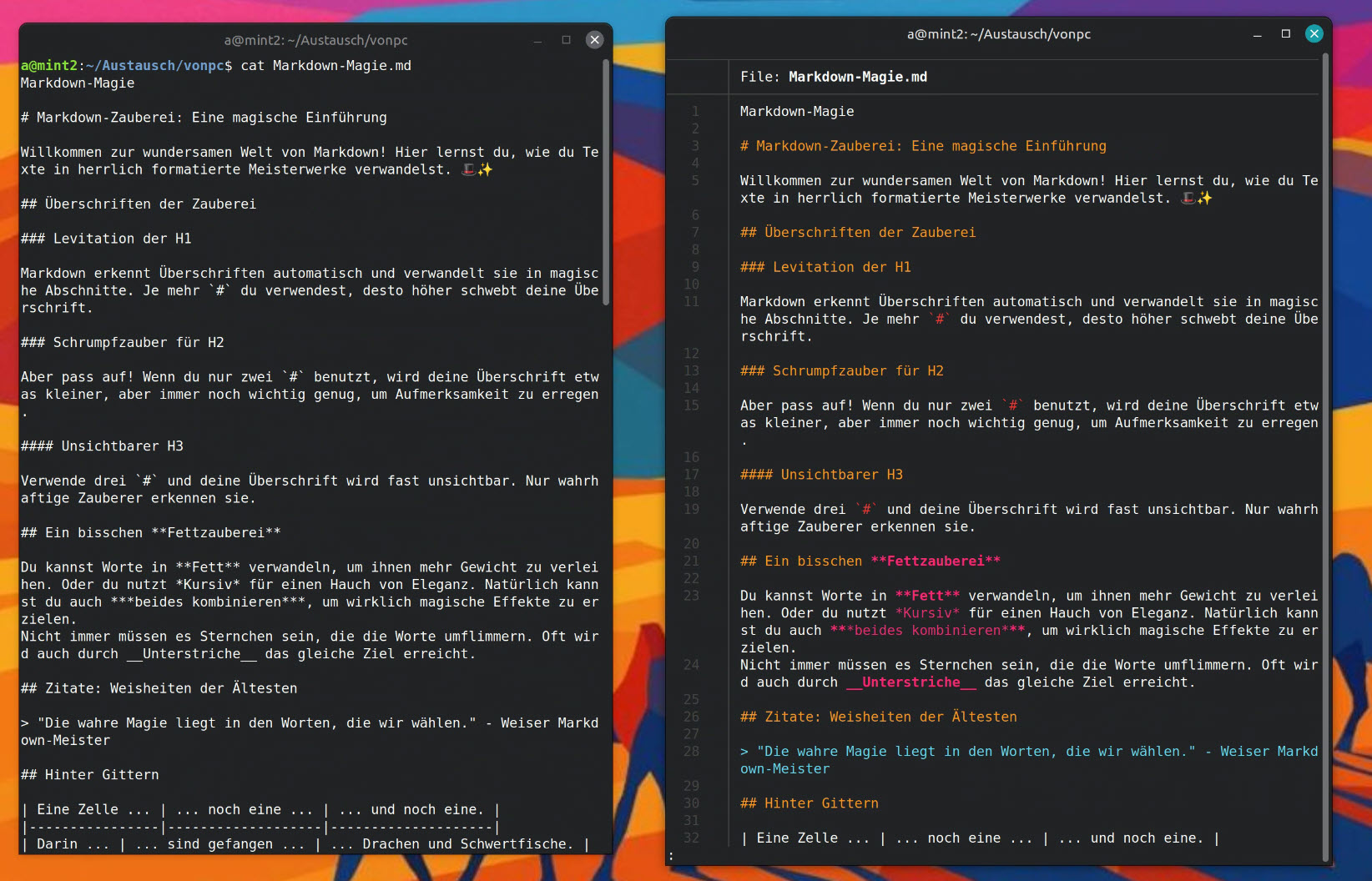Click the pager colon prompt at the bottom
Image resolution: width=1372 pixels, height=881 pixels.
pos(671,855)
